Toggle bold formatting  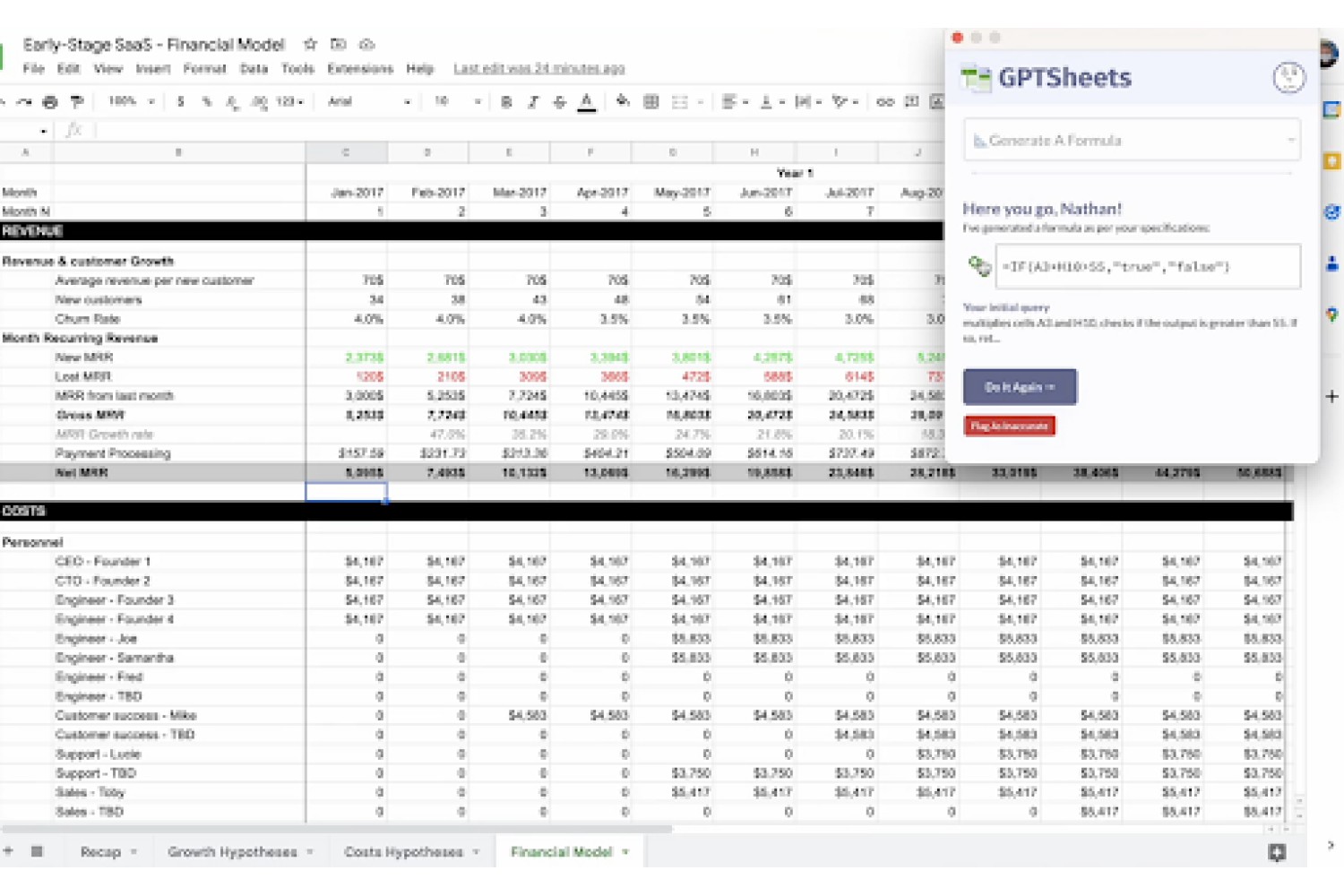pos(506,102)
